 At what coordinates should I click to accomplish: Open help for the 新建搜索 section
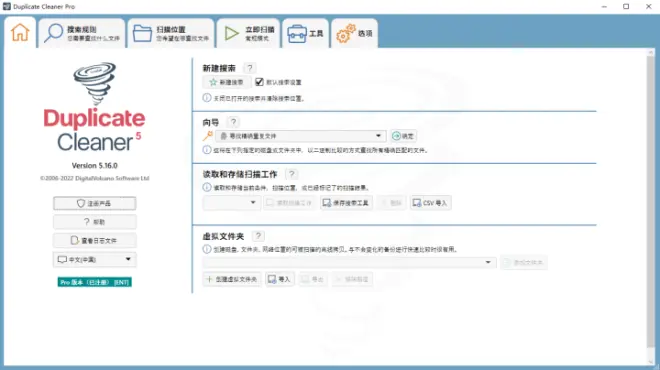pos(250,68)
